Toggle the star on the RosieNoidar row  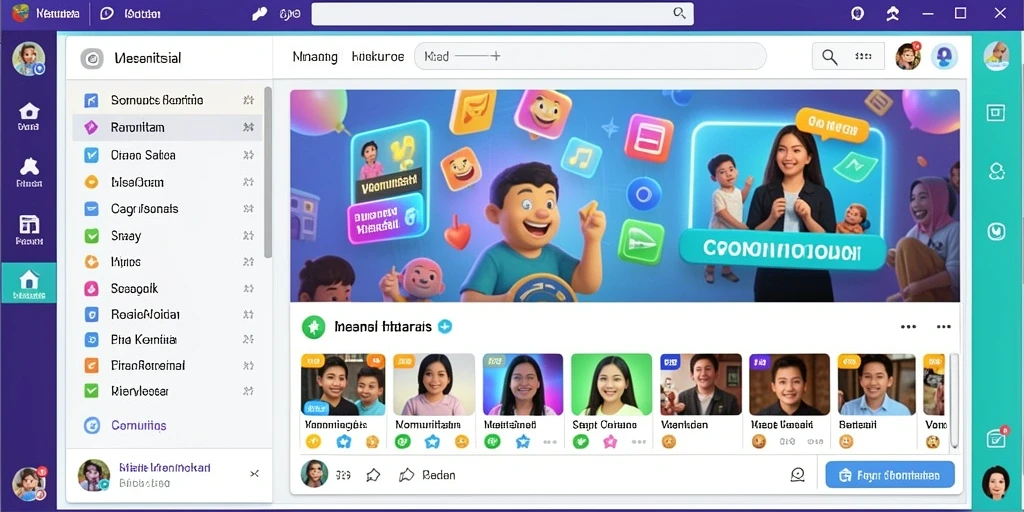coord(248,314)
